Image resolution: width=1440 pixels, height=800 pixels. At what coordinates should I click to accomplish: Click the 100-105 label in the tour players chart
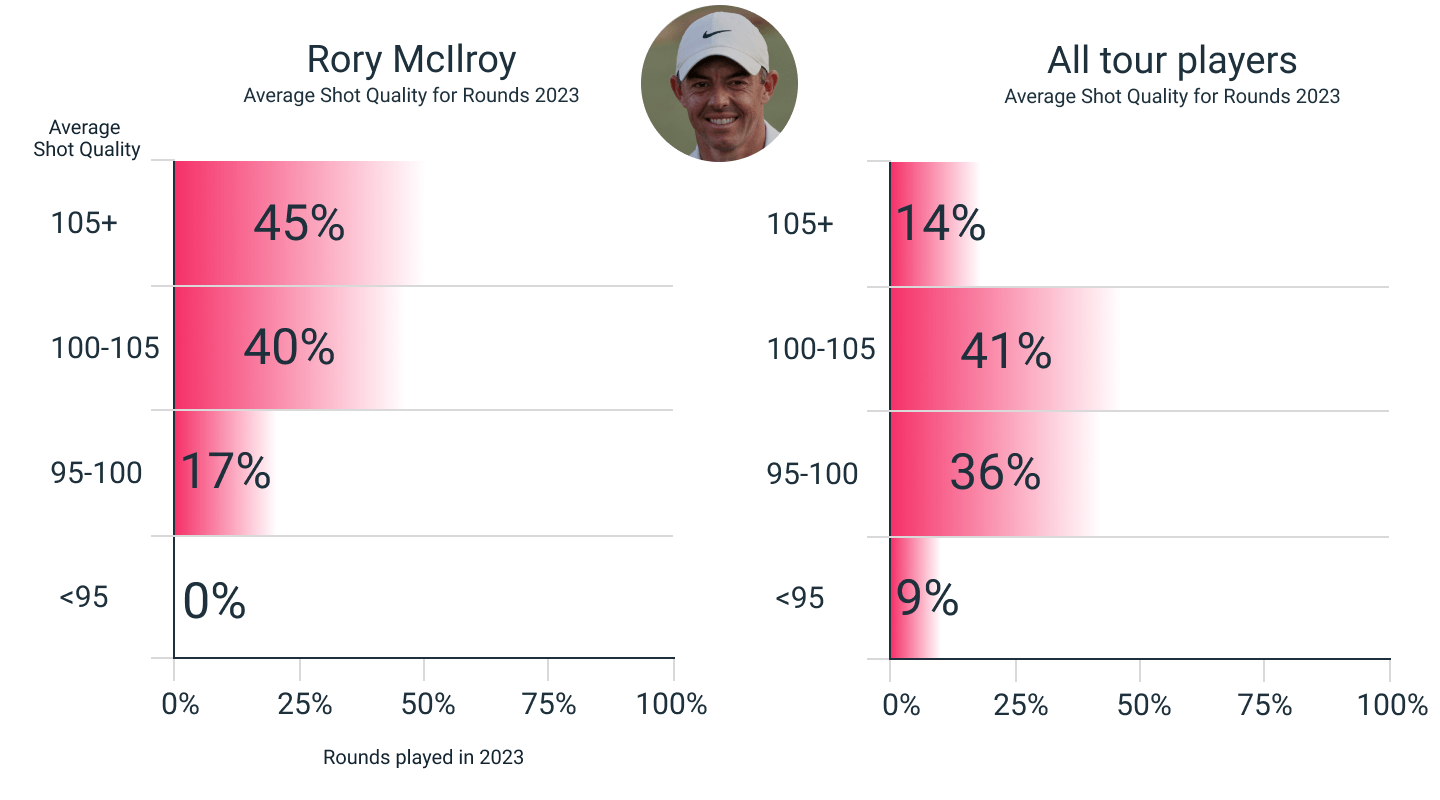[x=821, y=349]
